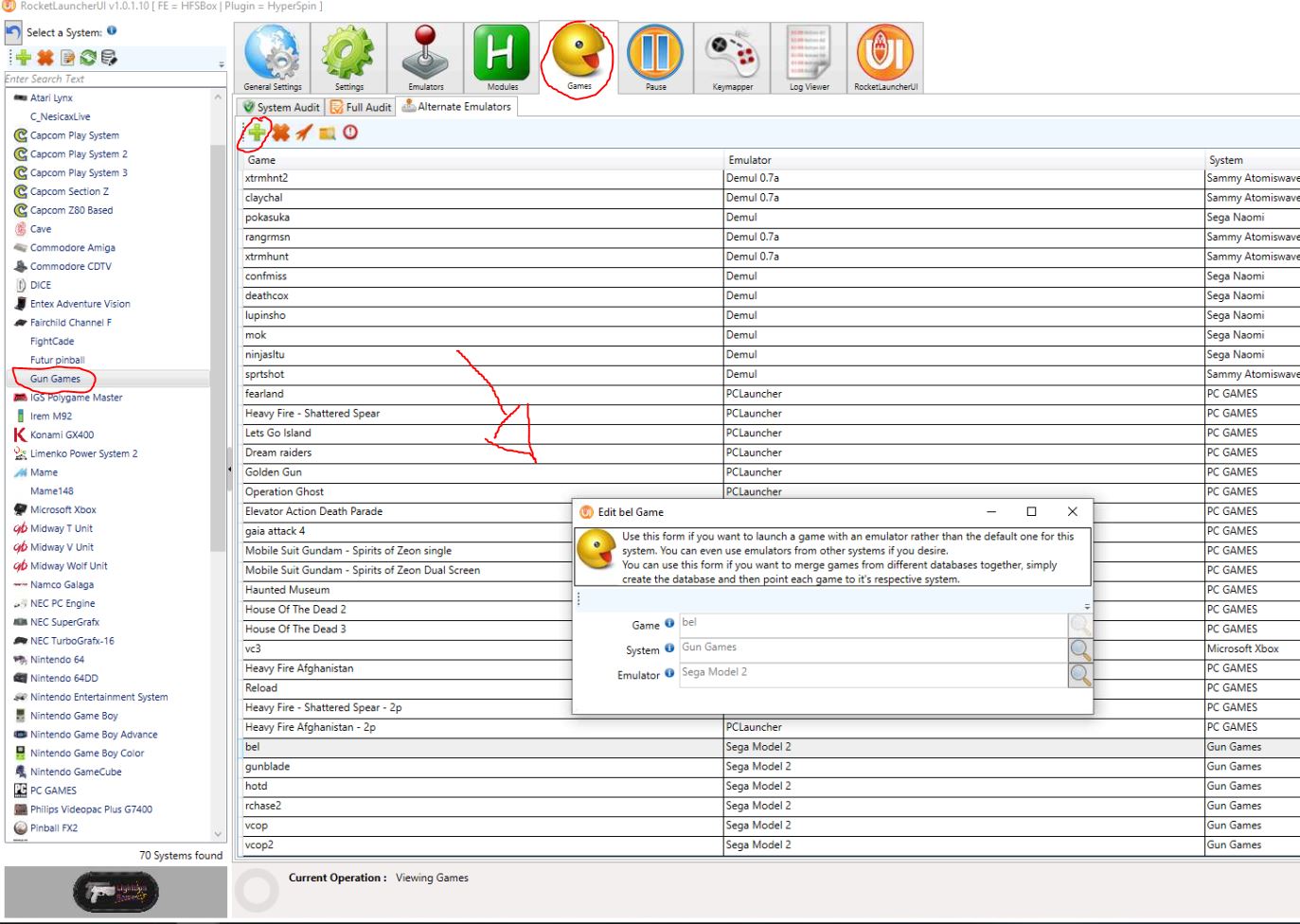Select the gunblade row in games table
This screenshot has width=1300, height=924.
268,767
